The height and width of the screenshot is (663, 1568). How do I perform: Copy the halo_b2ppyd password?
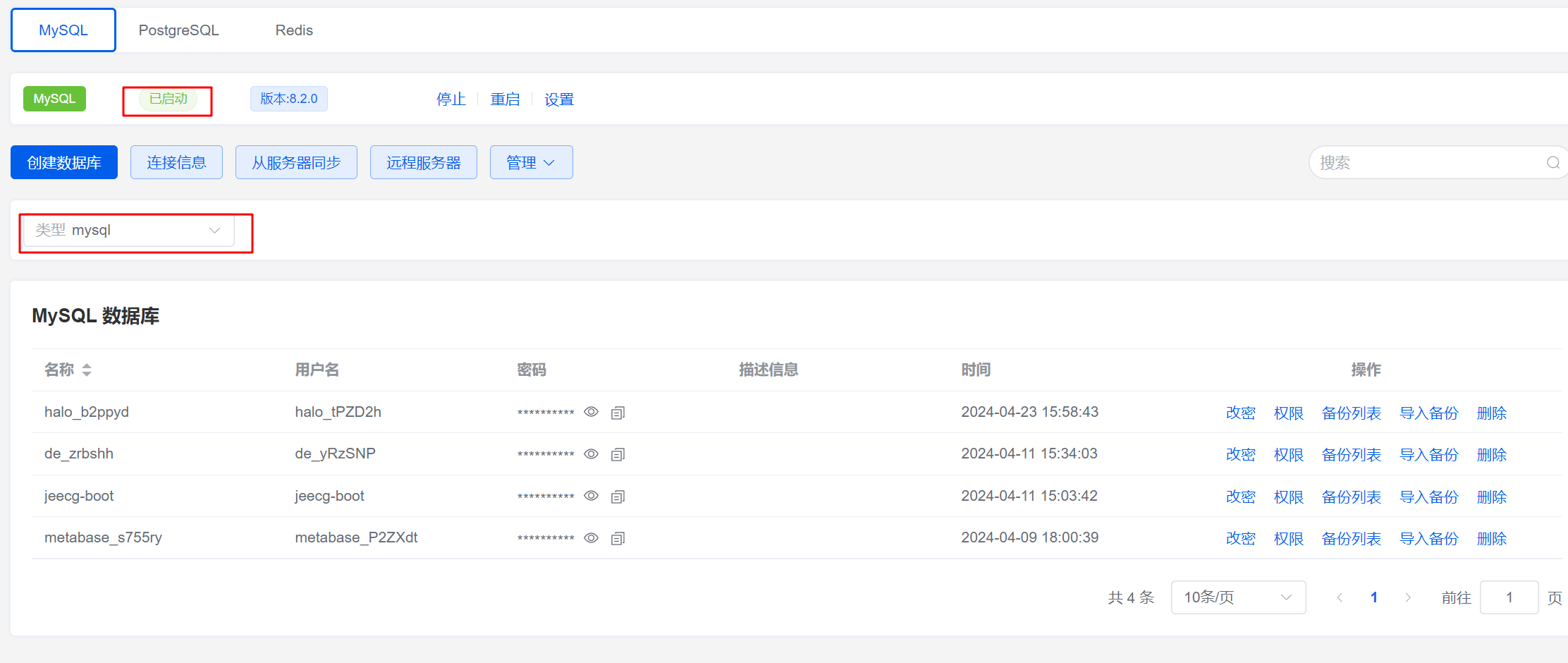pos(618,413)
